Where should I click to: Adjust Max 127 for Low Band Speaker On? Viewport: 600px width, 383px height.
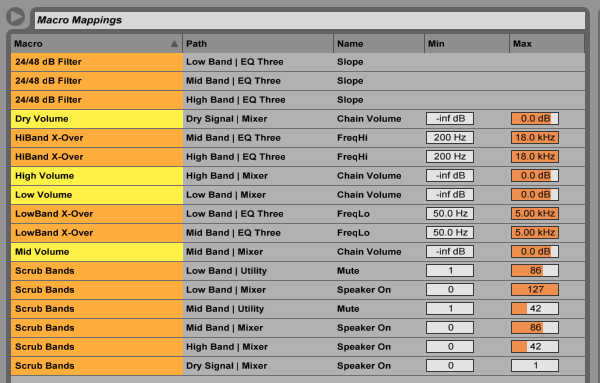(535, 290)
